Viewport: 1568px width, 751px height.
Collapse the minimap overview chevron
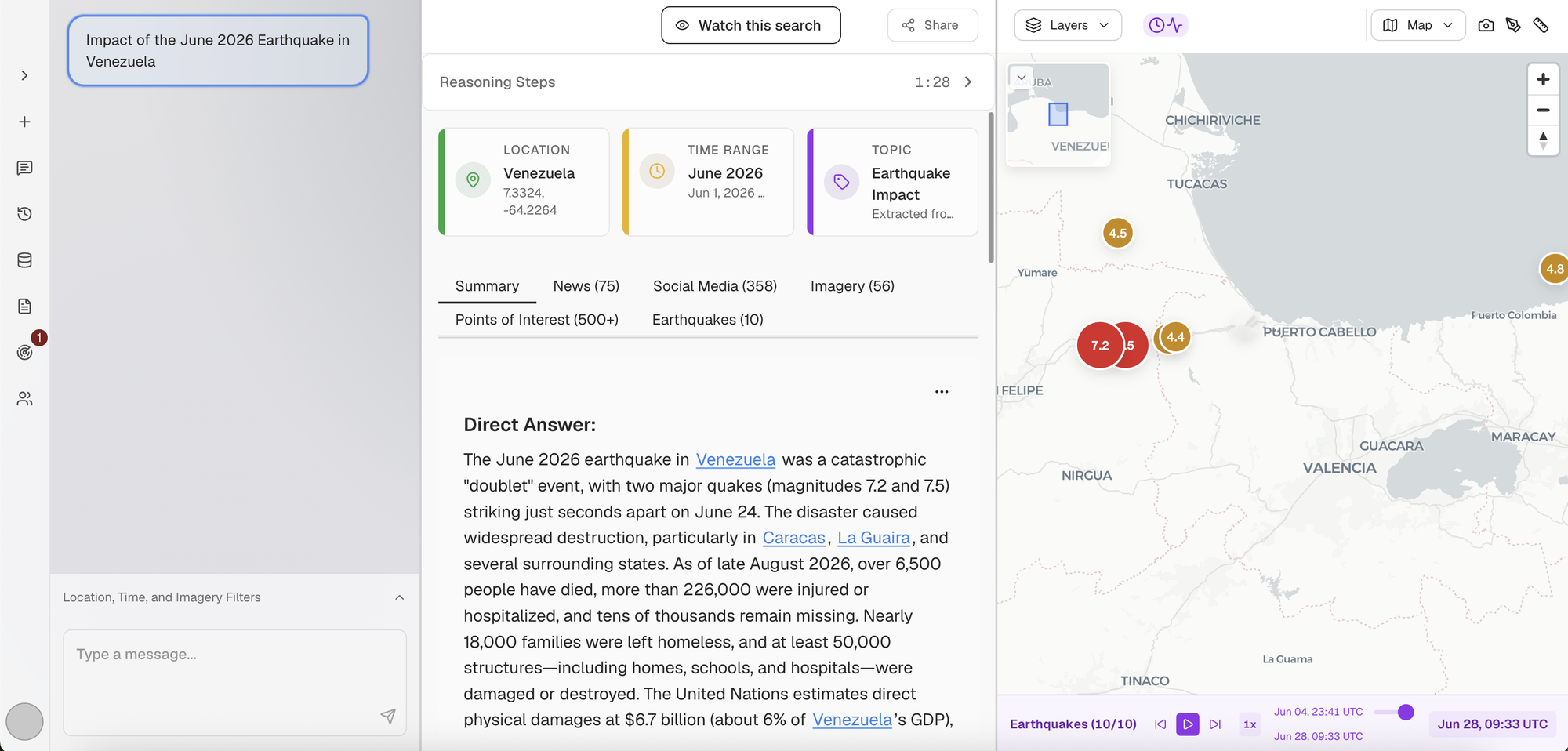[1022, 78]
